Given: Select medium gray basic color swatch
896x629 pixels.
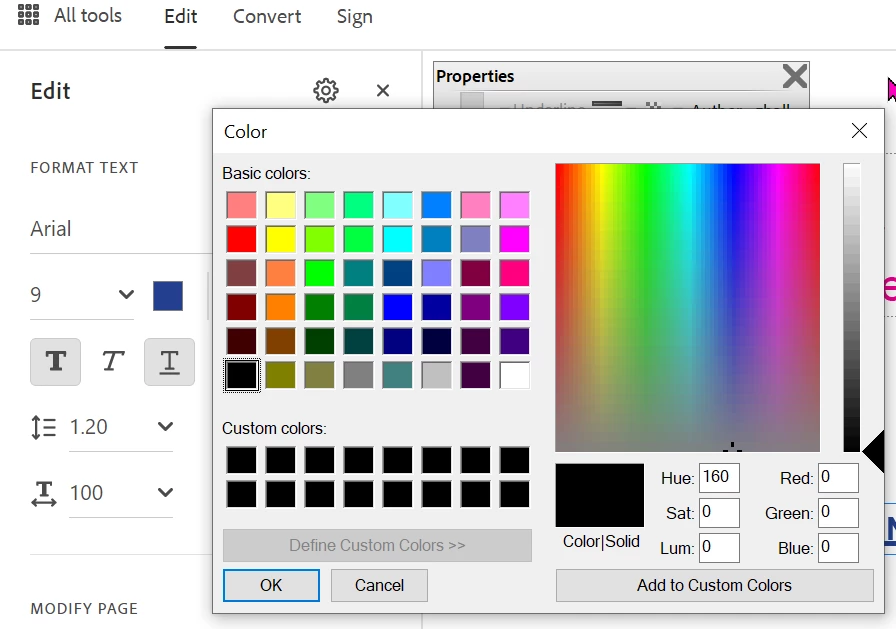Looking at the screenshot, I should click(358, 375).
